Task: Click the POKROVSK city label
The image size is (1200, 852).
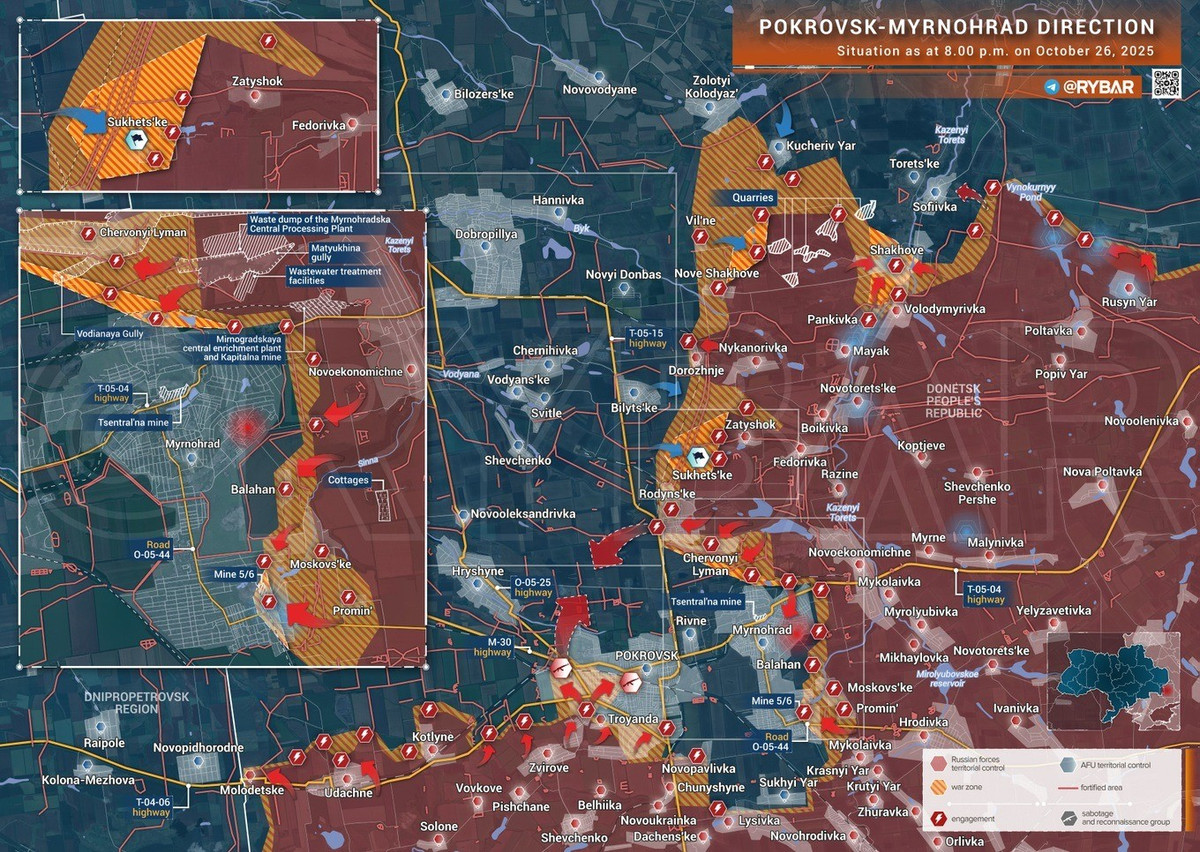Action: pyautogui.click(x=646, y=654)
